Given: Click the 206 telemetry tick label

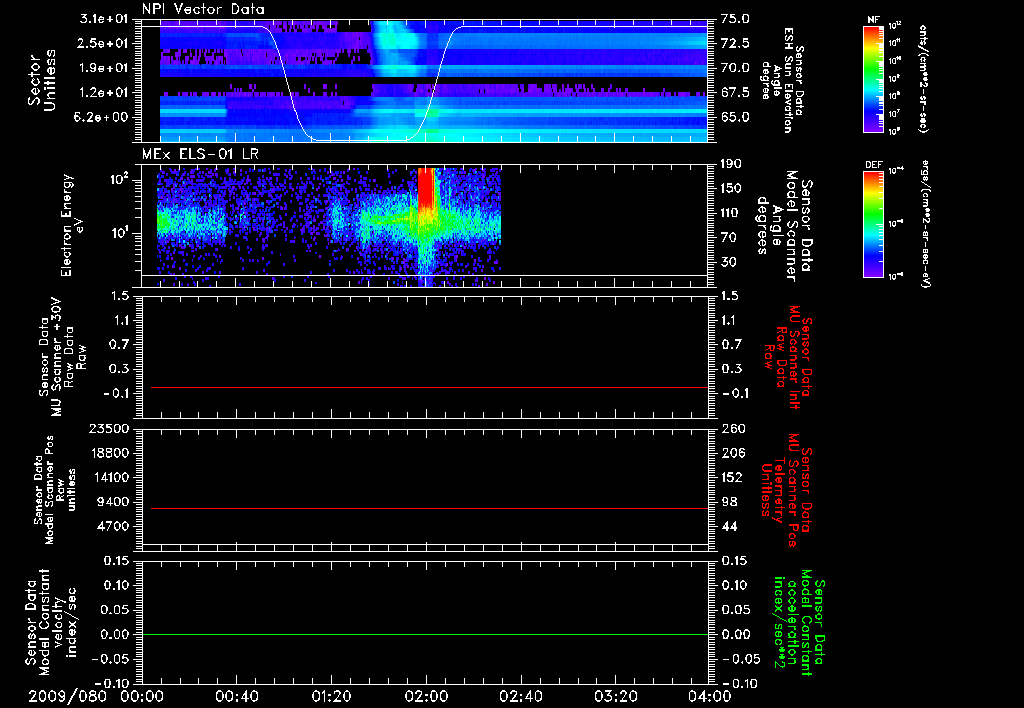Looking at the screenshot, I should 732,453.
